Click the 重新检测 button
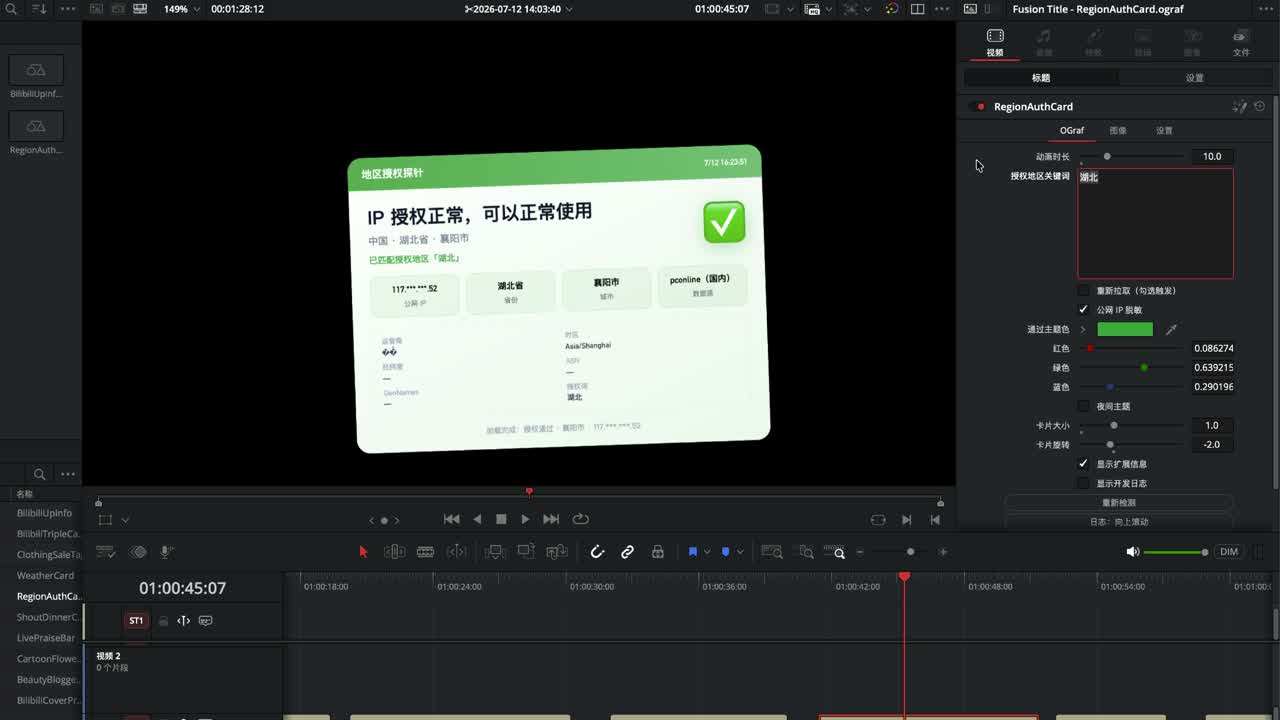Viewport: 1280px width, 720px height. coord(1118,503)
